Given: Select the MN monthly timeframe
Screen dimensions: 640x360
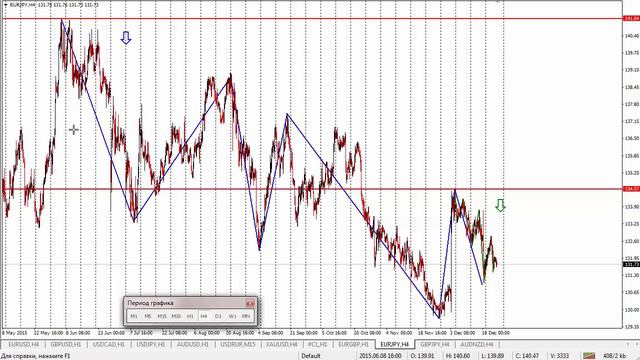Looking at the screenshot, I should pyautogui.click(x=246, y=316).
